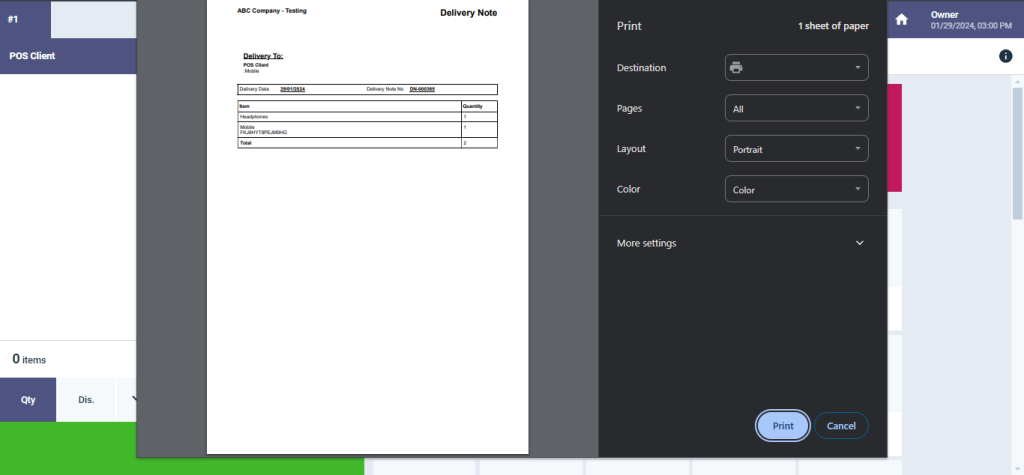Click the green pay area at bottom
Image resolution: width=1024 pixels, height=475 pixels.
point(182,449)
